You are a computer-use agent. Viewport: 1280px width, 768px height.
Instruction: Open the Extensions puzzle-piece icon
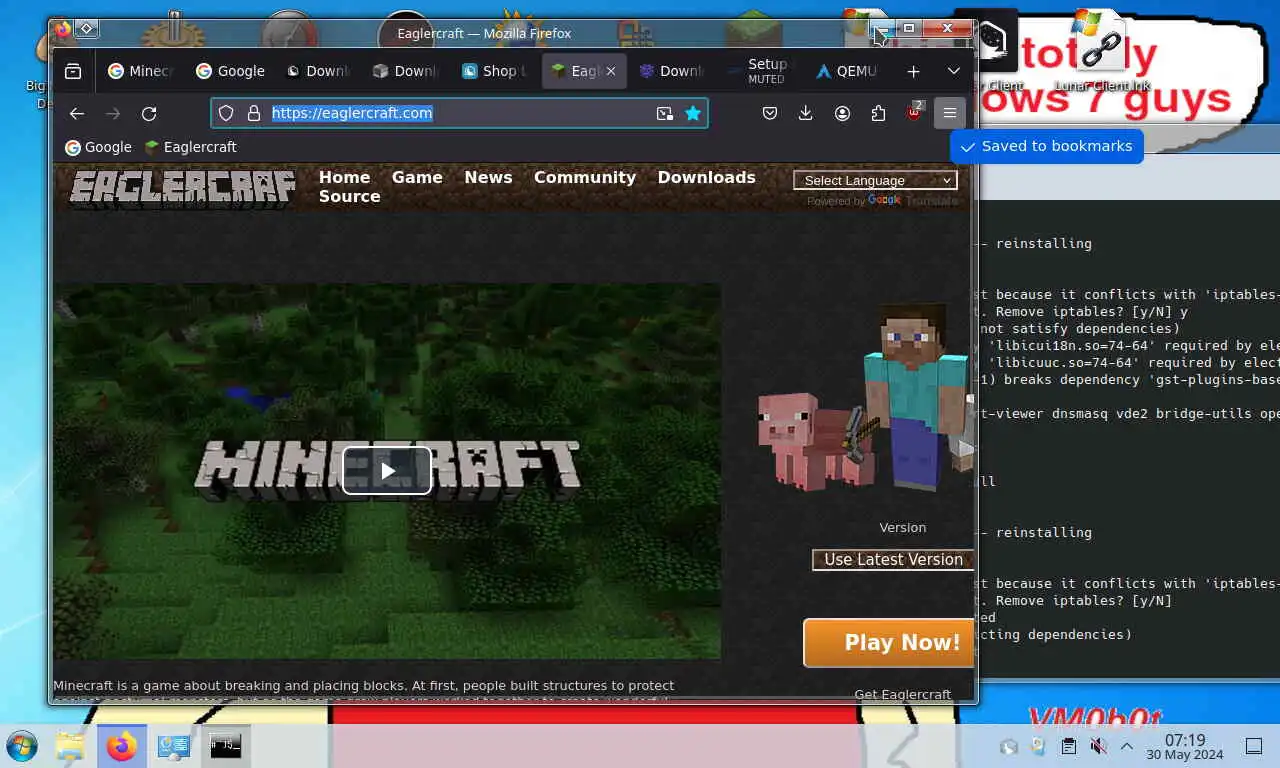[878, 113]
